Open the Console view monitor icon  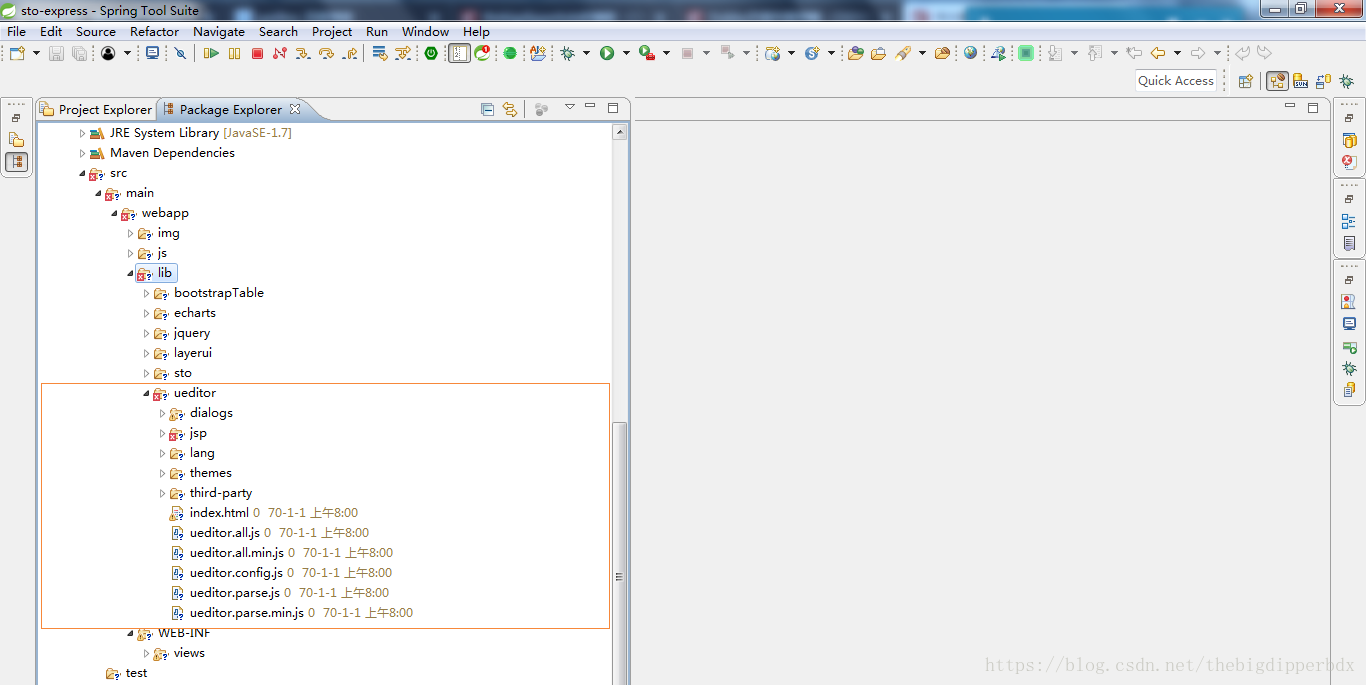pyautogui.click(x=1349, y=324)
